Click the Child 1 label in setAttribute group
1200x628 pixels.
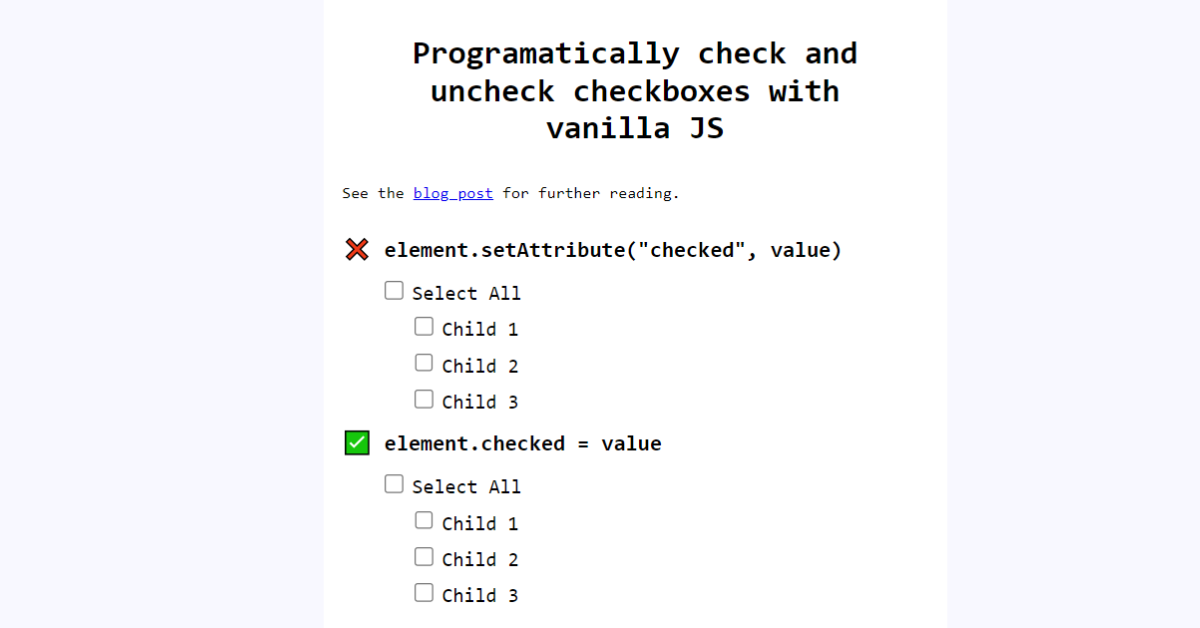[x=480, y=329]
